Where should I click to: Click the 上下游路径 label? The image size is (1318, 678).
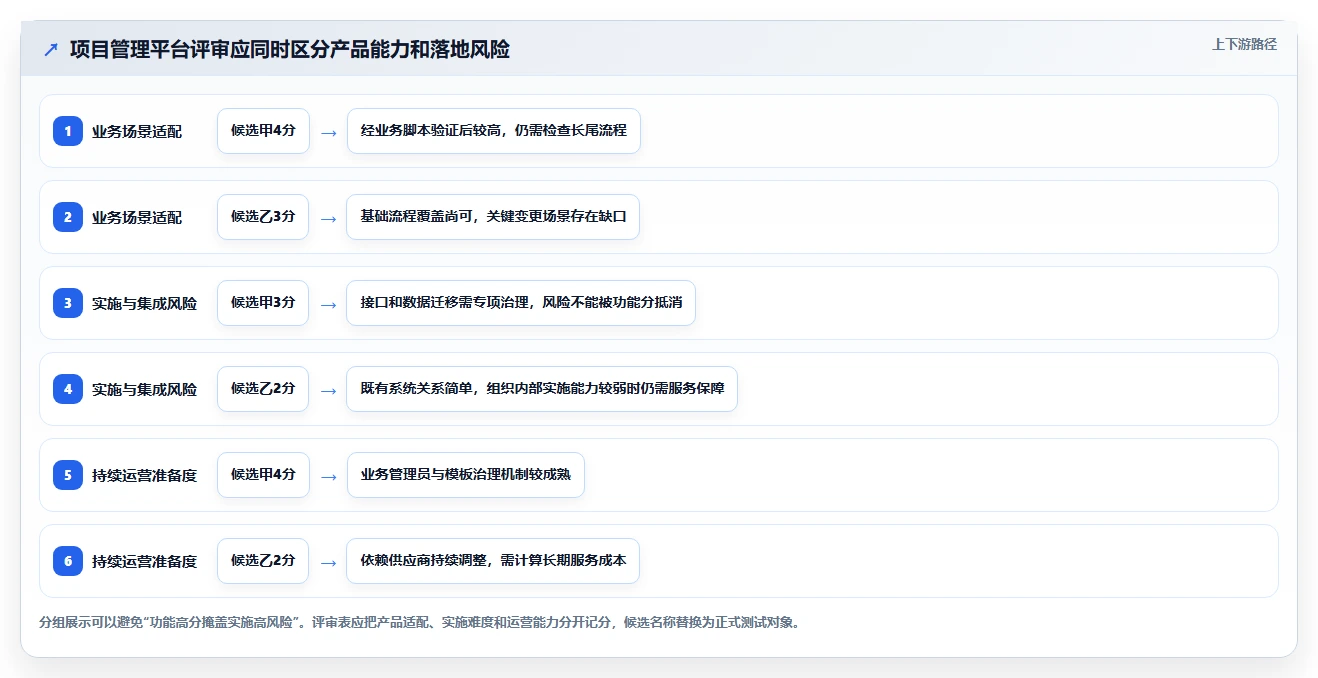click(1244, 44)
